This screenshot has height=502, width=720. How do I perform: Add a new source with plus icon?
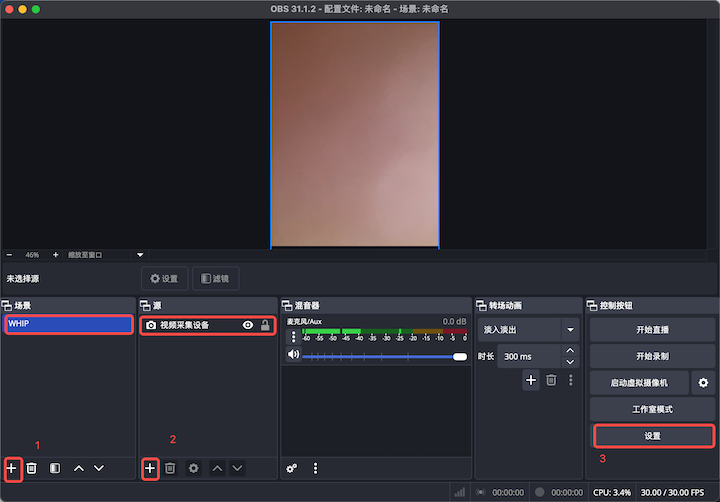pyautogui.click(x=150, y=468)
